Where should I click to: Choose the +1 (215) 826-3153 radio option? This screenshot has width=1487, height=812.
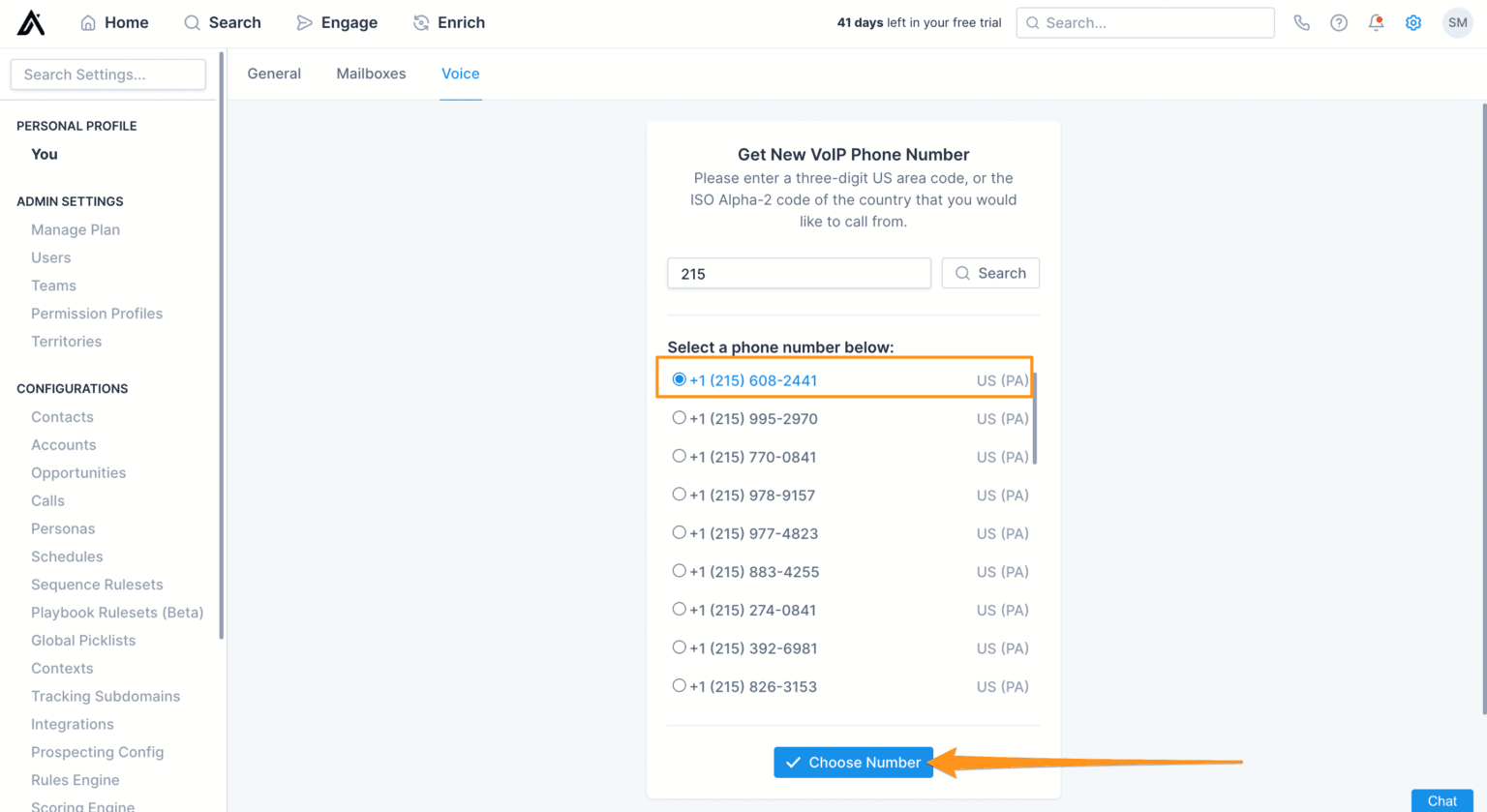[x=680, y=685]
